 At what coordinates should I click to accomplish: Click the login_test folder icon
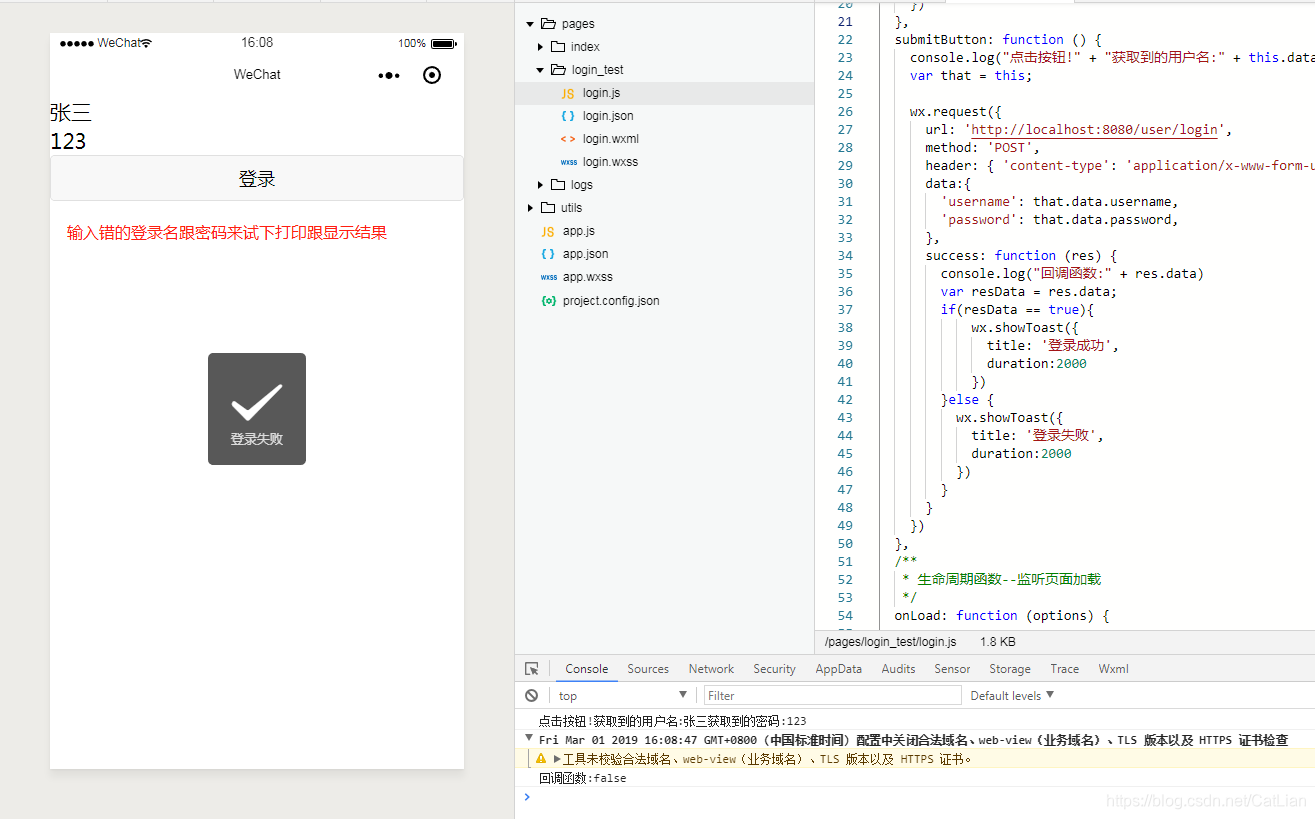[x=558, y=69]
